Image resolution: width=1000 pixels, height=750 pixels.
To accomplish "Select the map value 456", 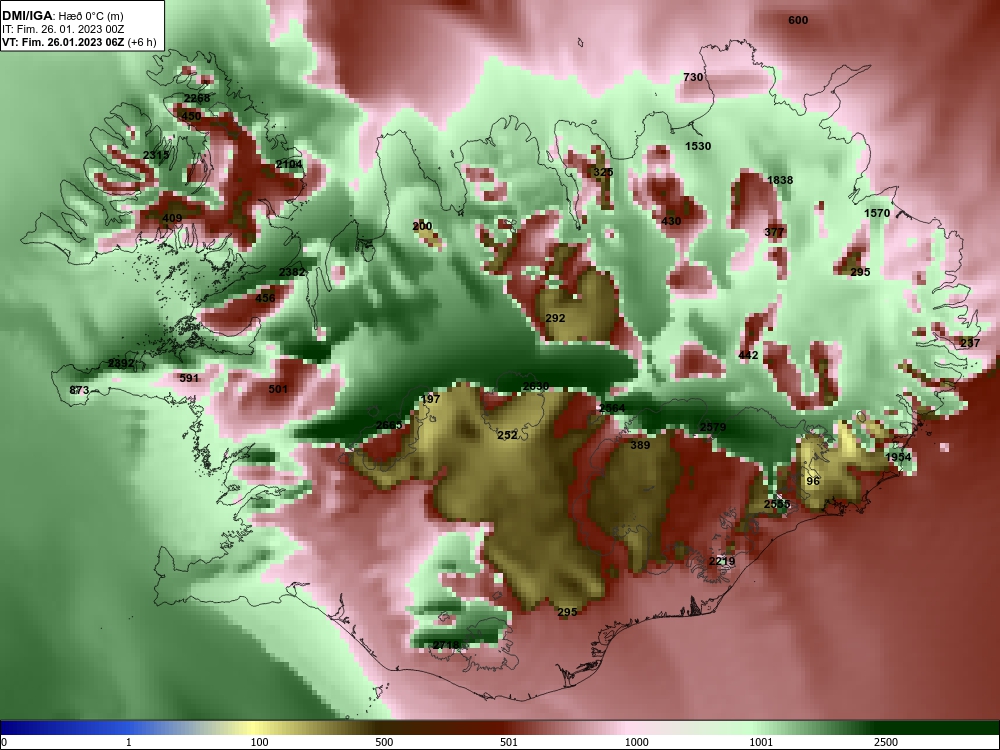I will pos(265,298).
